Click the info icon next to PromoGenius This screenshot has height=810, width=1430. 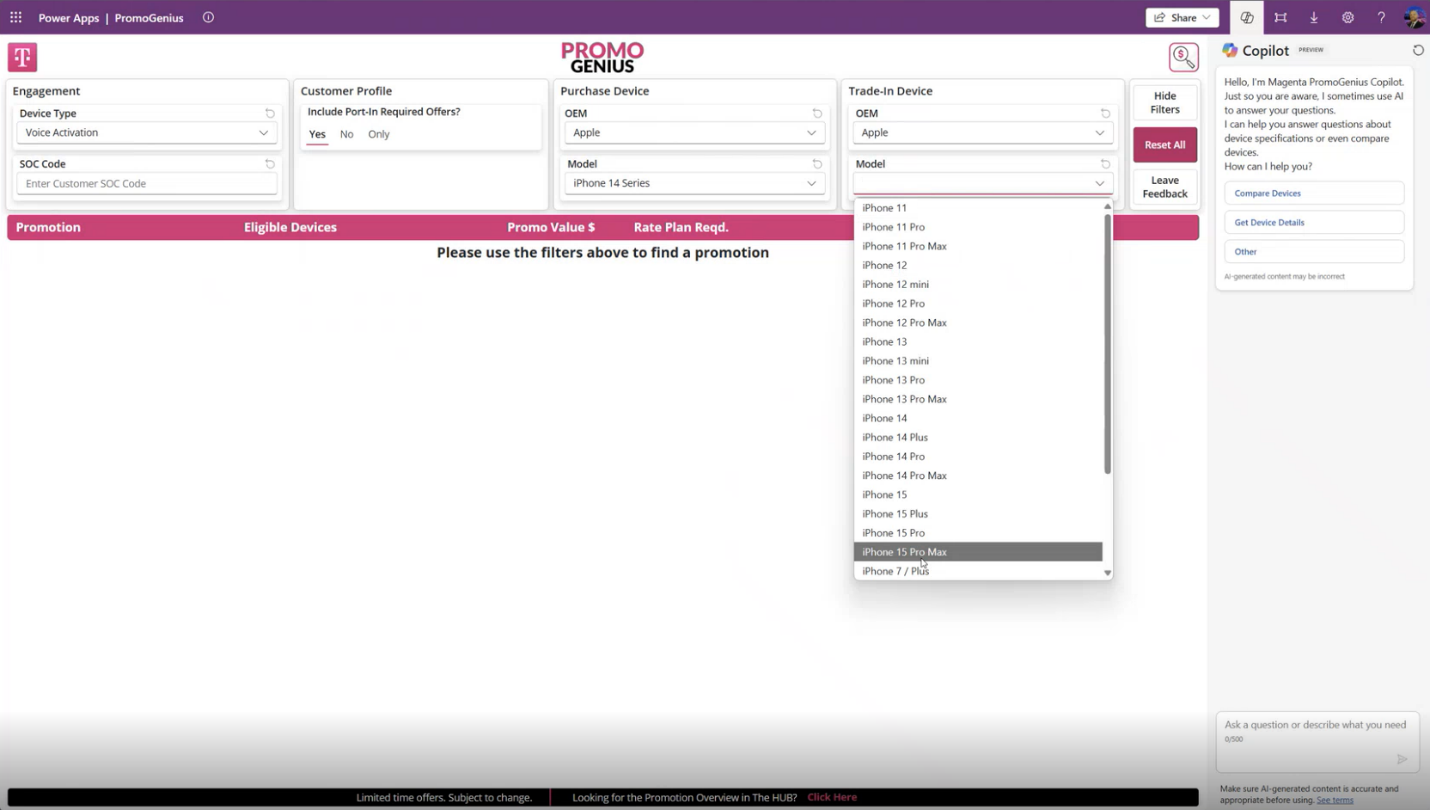pyautogui.click(x=208, y=17)
